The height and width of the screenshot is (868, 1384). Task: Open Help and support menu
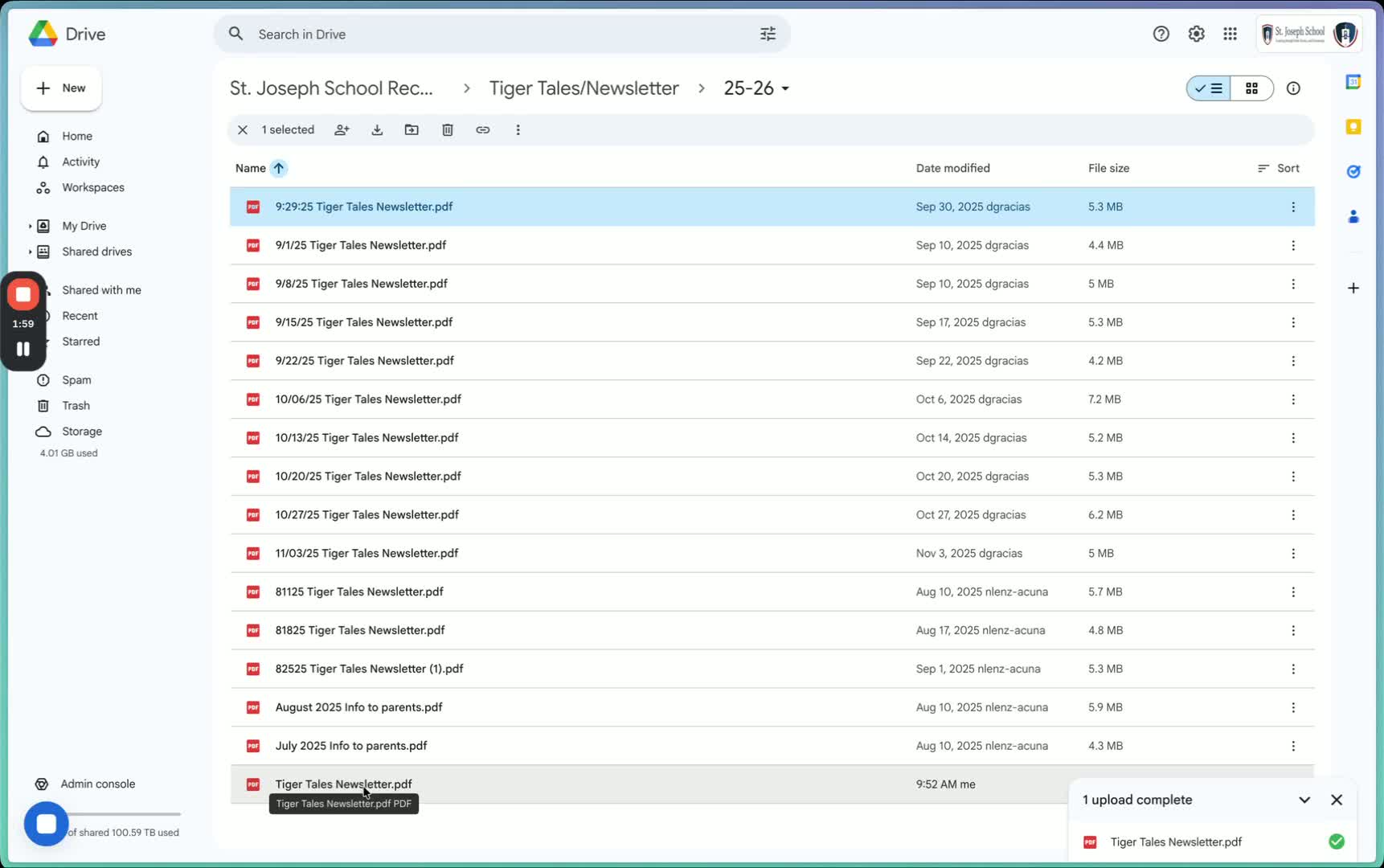[1161, 34]
